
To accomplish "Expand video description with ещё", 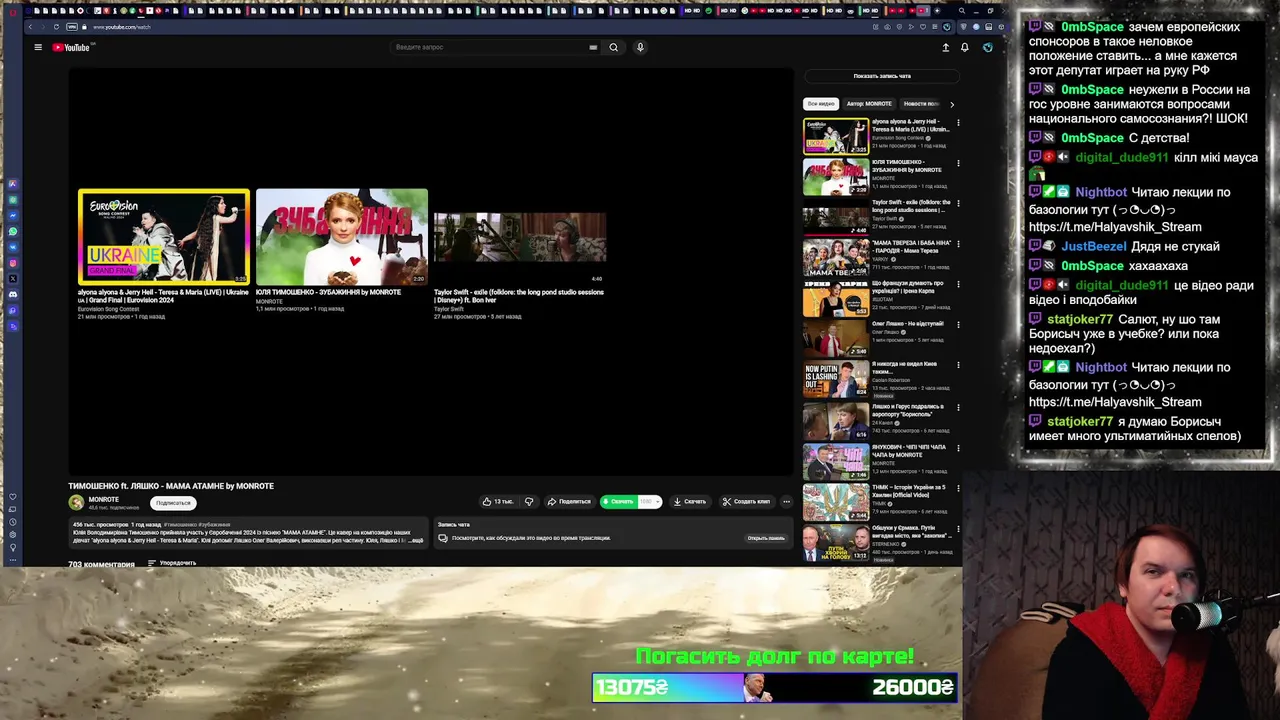I will 416,540.
